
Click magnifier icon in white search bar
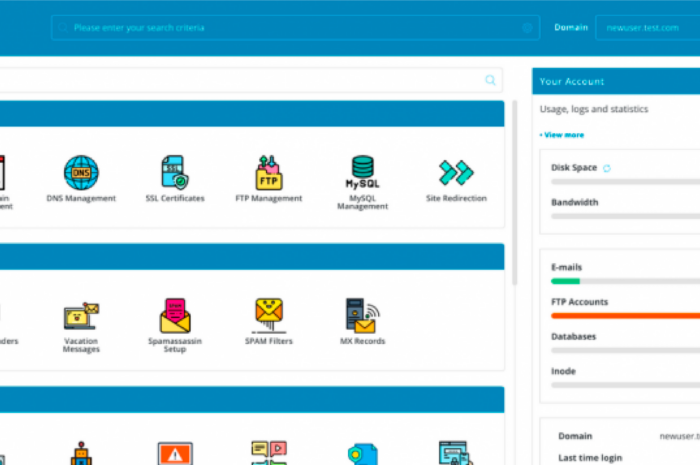coord(490,80)
